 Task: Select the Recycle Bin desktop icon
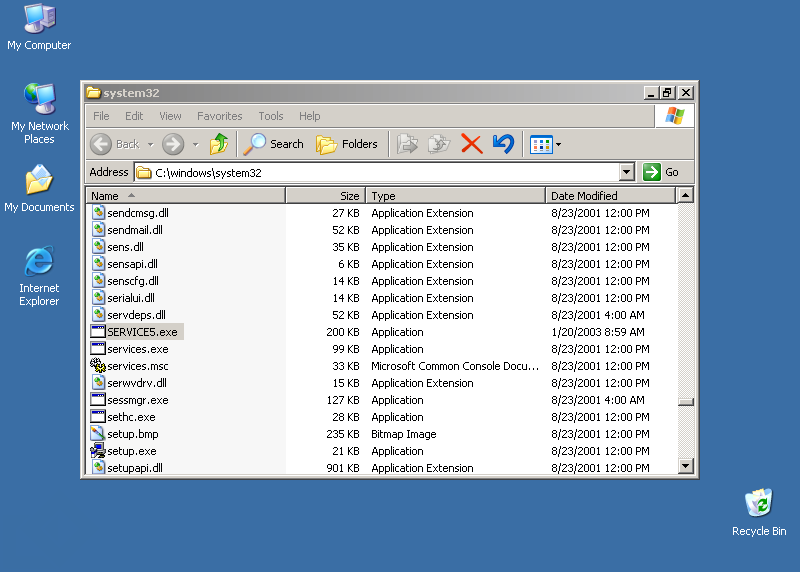point(759,503)
